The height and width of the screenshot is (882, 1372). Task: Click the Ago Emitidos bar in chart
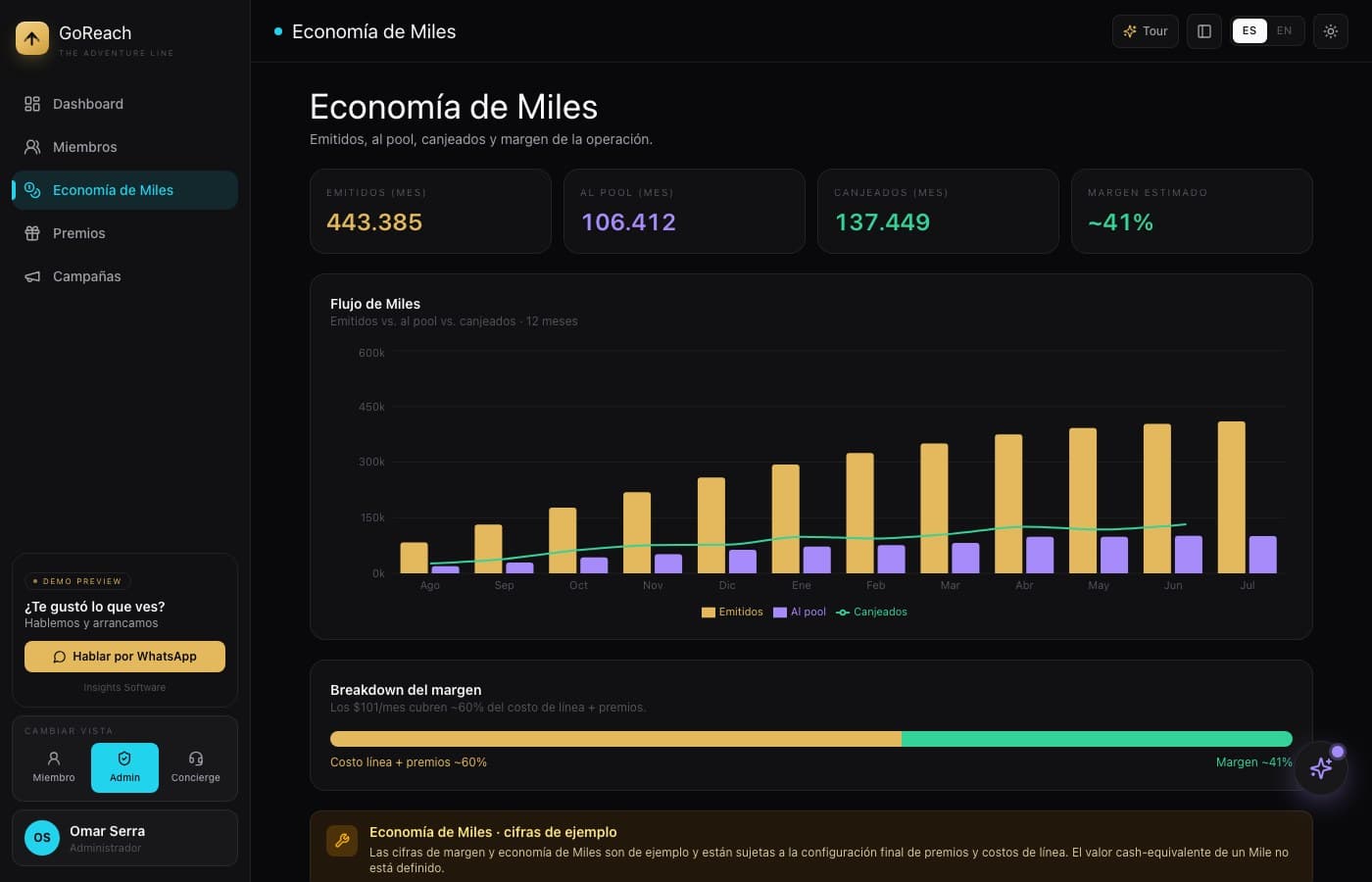coord(414,558)
